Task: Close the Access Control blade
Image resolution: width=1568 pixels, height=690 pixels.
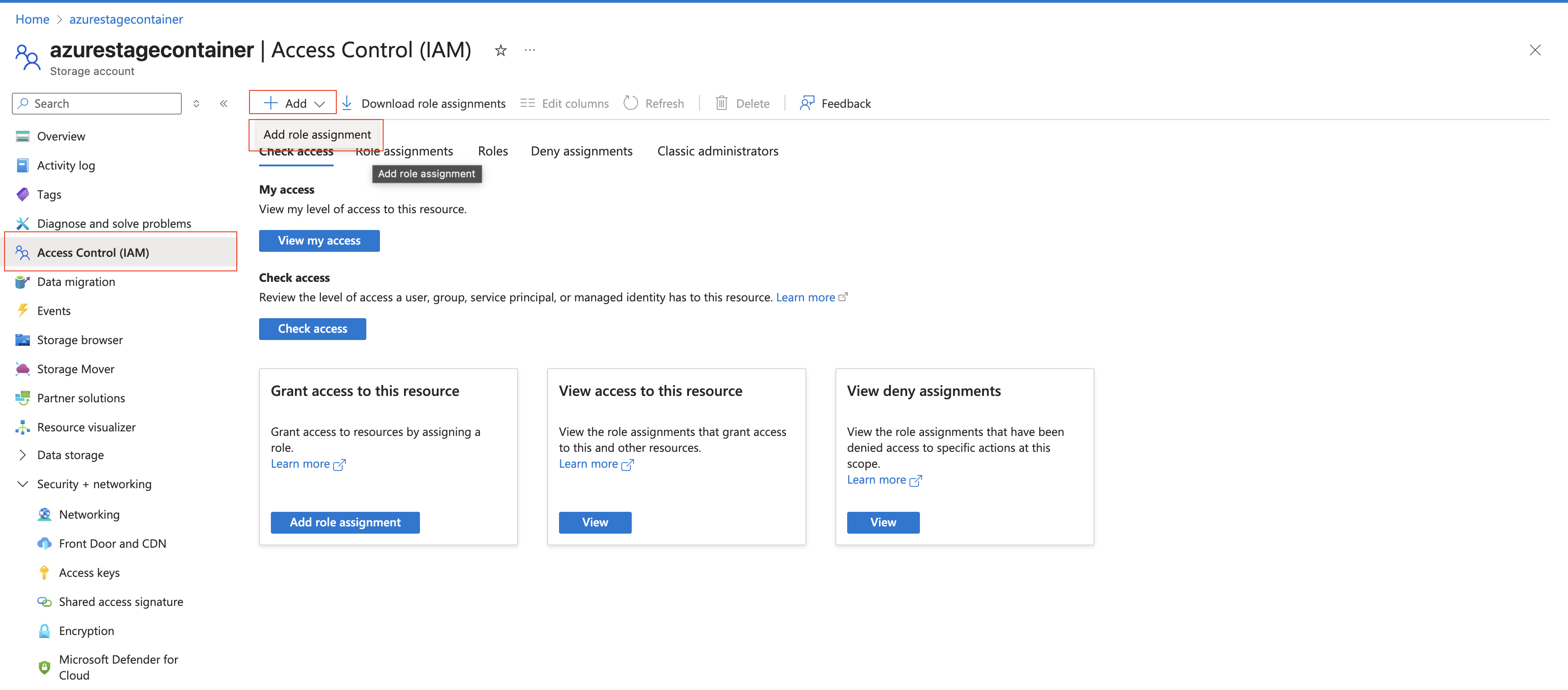Action: (x=1534, y=50)
